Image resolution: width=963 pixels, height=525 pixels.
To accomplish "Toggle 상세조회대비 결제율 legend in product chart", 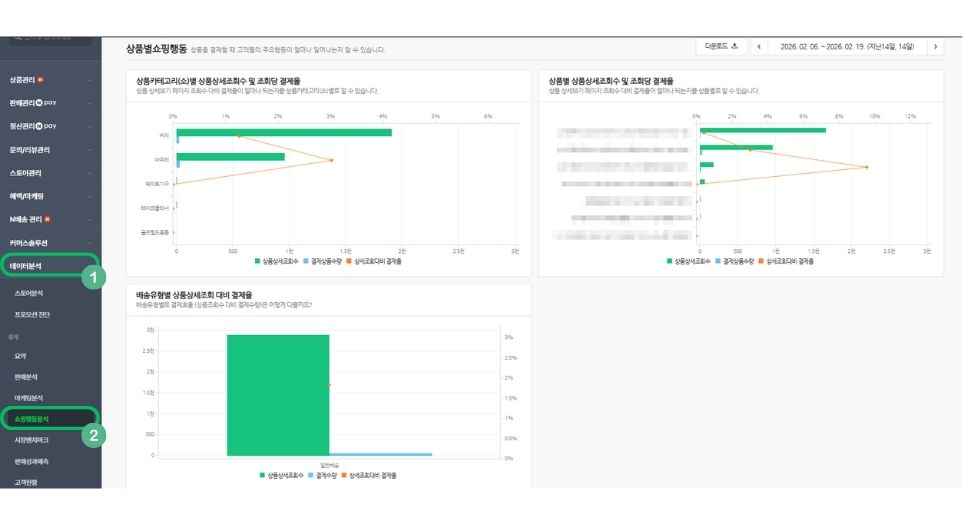I will tap(786, 261).
